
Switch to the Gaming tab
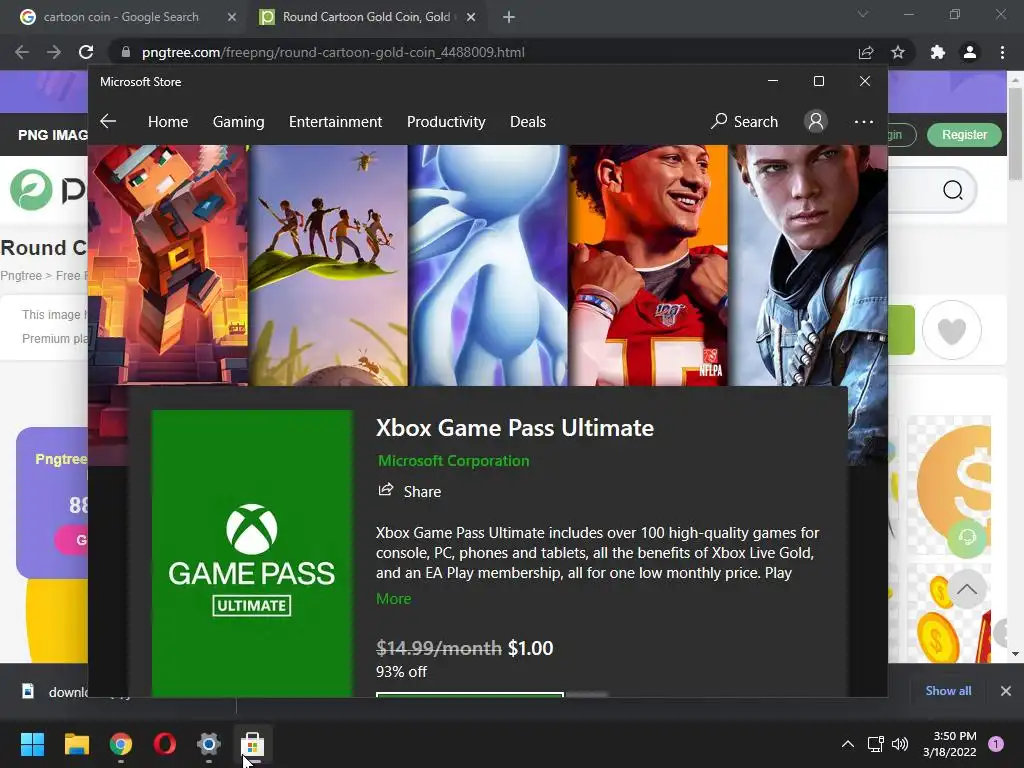pyautogui.click(x=238, y=121)
